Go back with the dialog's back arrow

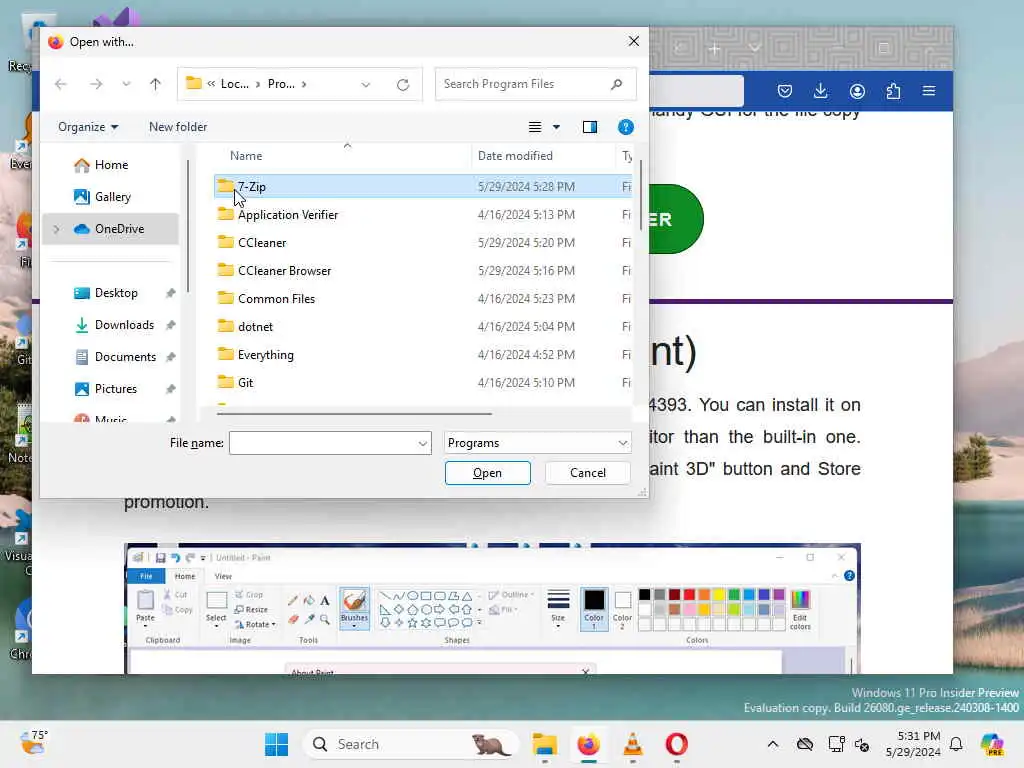(61, 84)
